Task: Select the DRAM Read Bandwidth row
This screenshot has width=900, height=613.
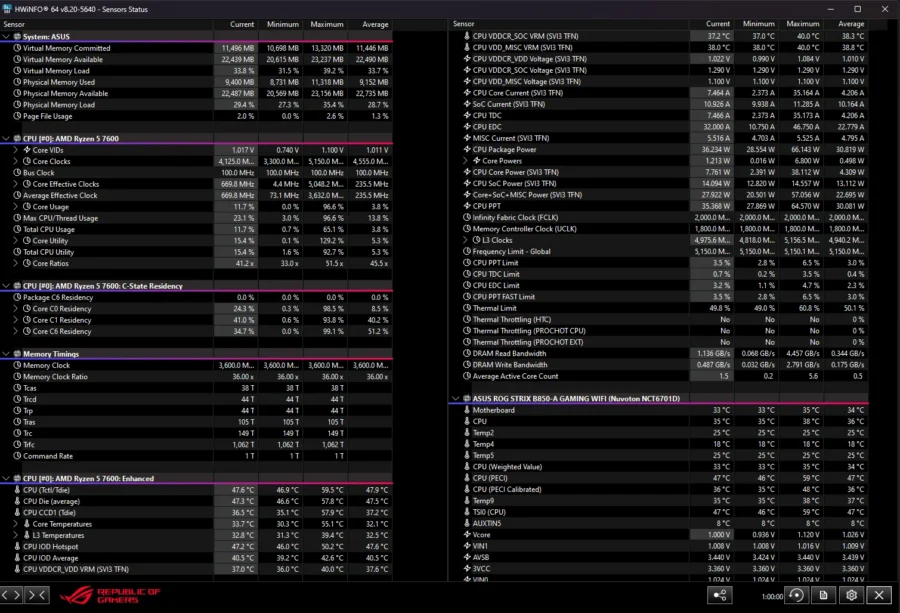Action: [658, 354]
